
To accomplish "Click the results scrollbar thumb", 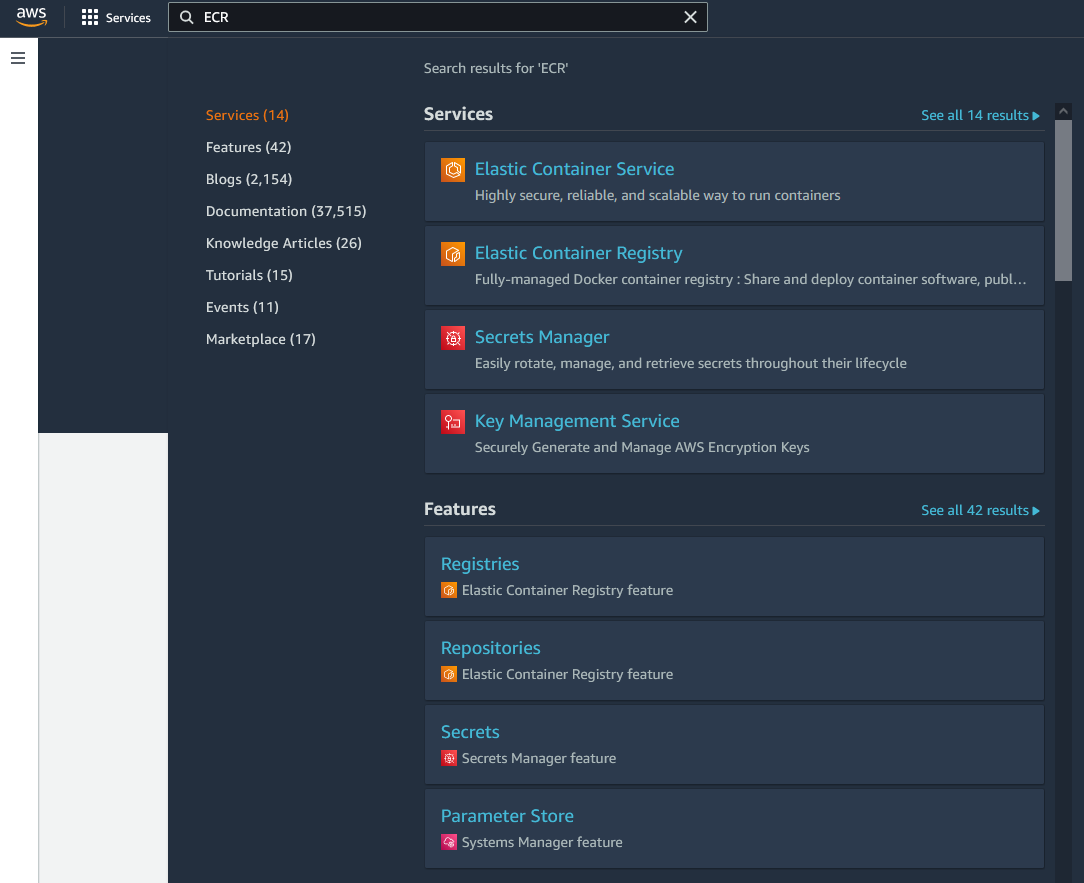I will tap(1063, 201).
